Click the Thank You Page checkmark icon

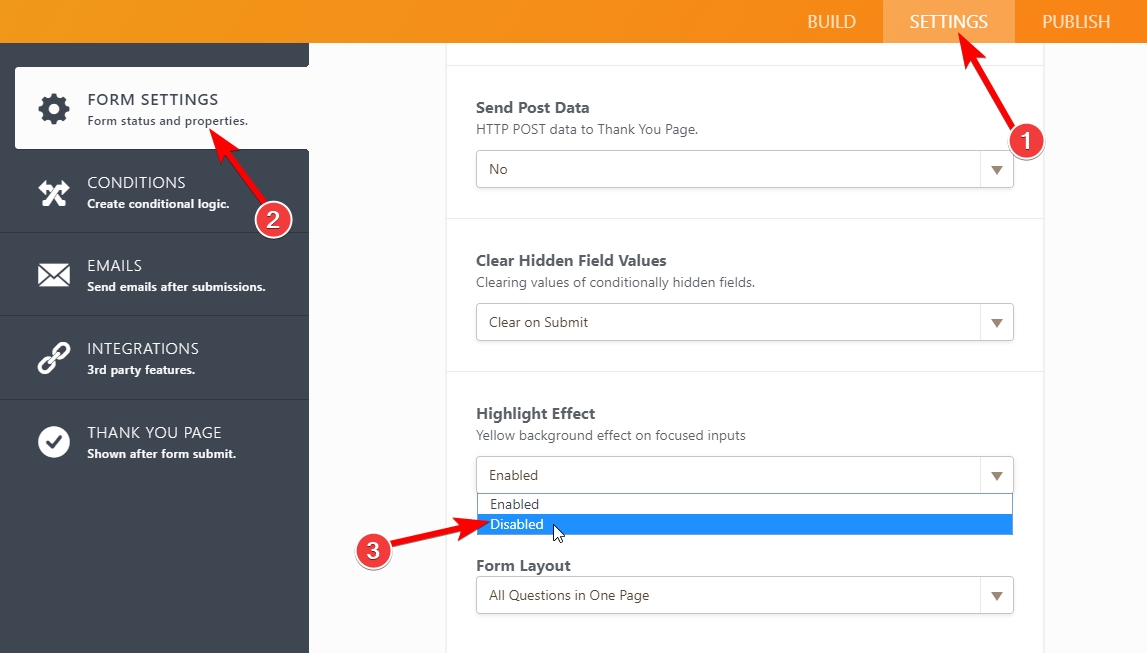(53, 441)
